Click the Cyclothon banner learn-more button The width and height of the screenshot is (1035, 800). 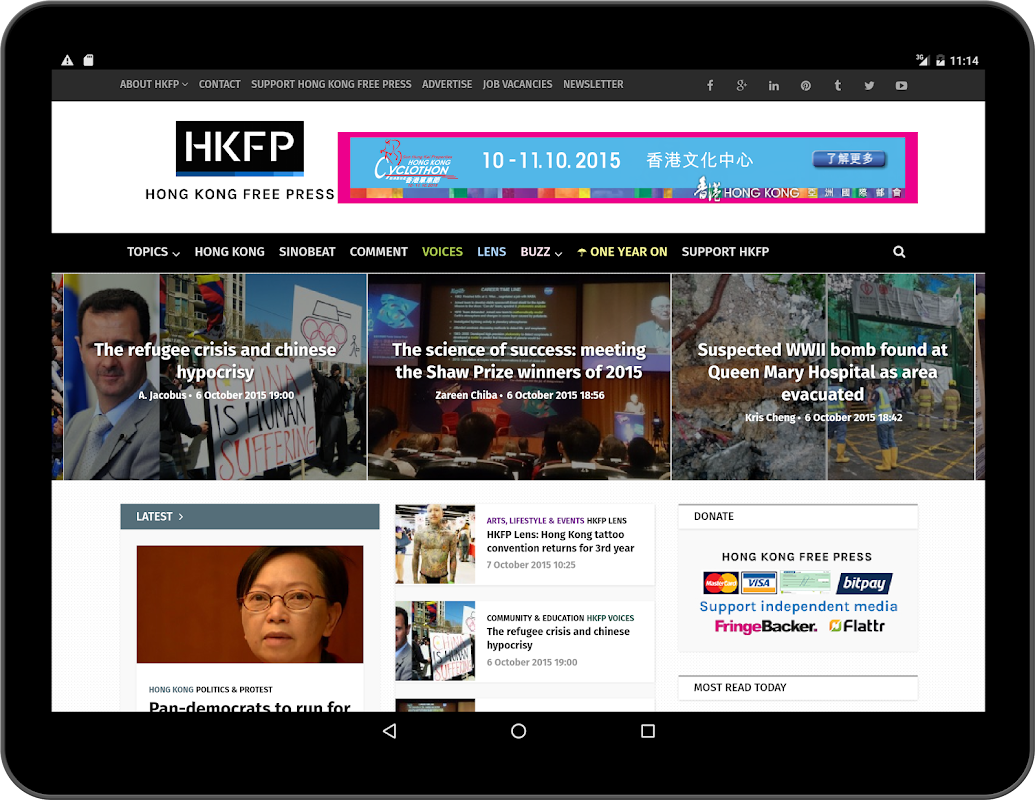(849, 159)
